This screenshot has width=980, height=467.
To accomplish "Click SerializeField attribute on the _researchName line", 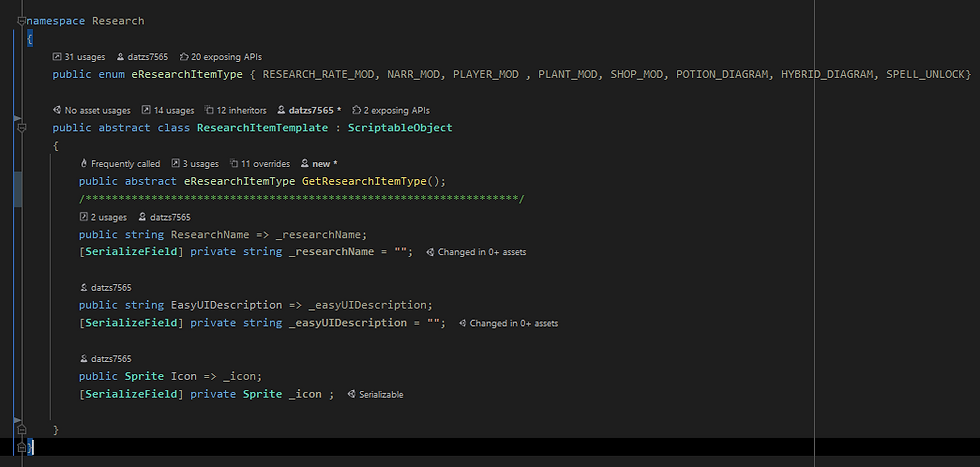I will tap(131, 252).
